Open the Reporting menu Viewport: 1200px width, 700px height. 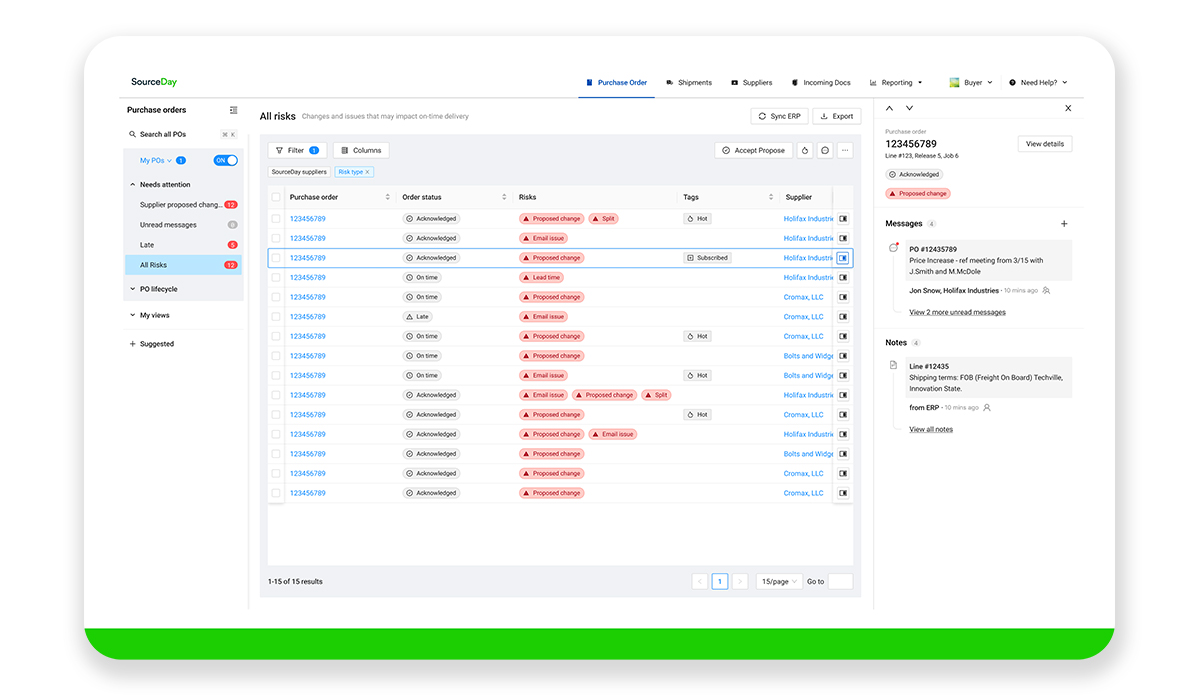pos(896,83)
